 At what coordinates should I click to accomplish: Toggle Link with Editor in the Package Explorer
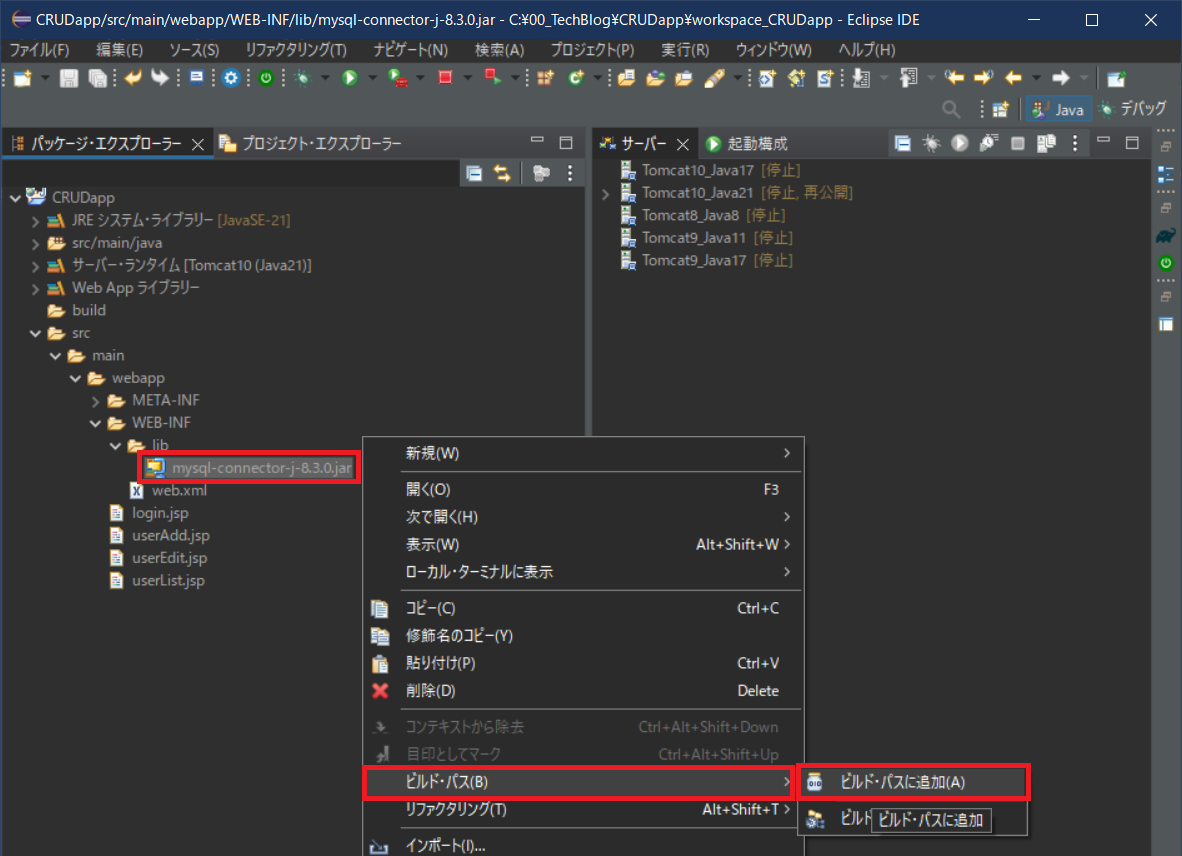tap(502, 174)
